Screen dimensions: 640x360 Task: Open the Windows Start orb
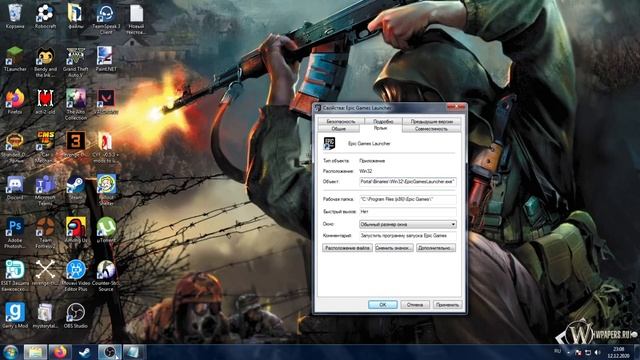[10, 352]
